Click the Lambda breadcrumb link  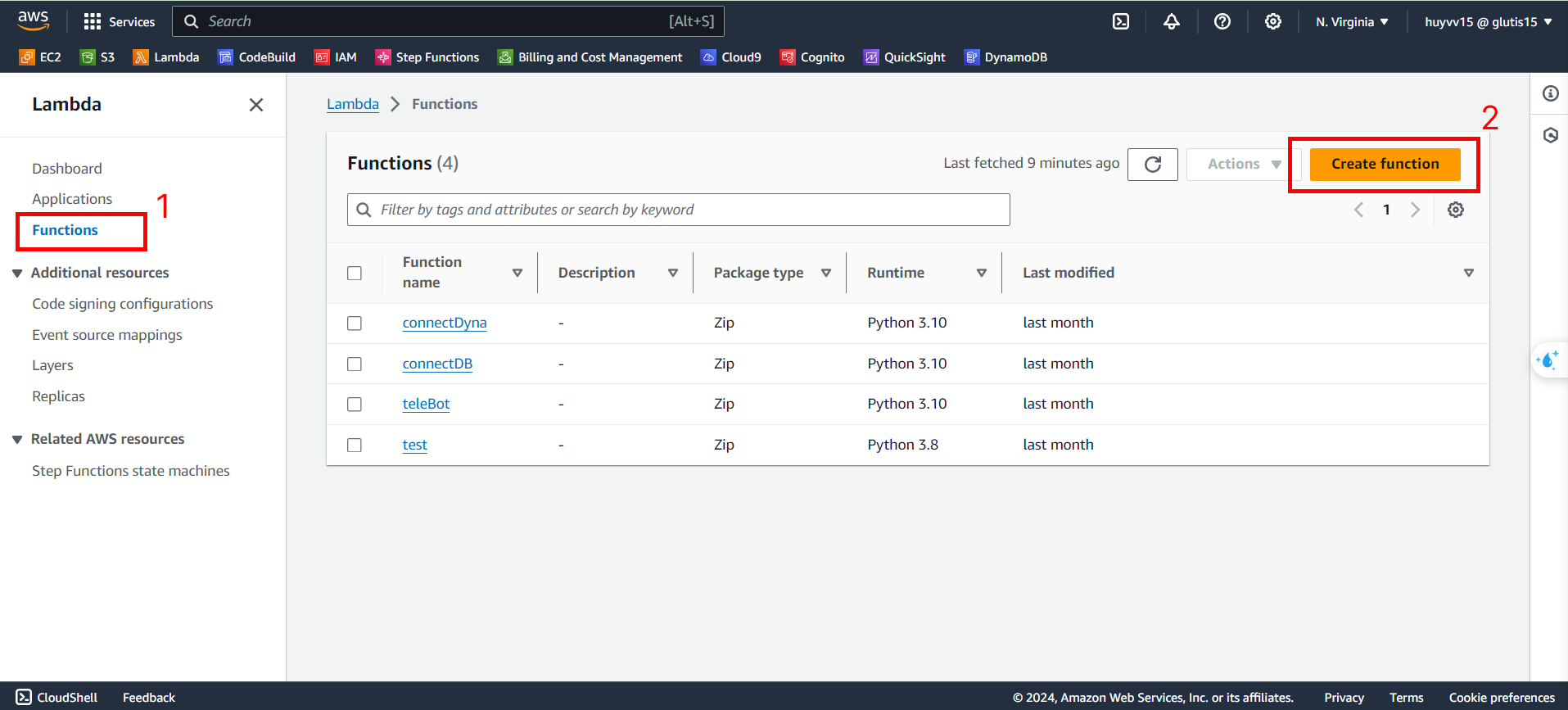pyautogui.click(x=353, y=104)
